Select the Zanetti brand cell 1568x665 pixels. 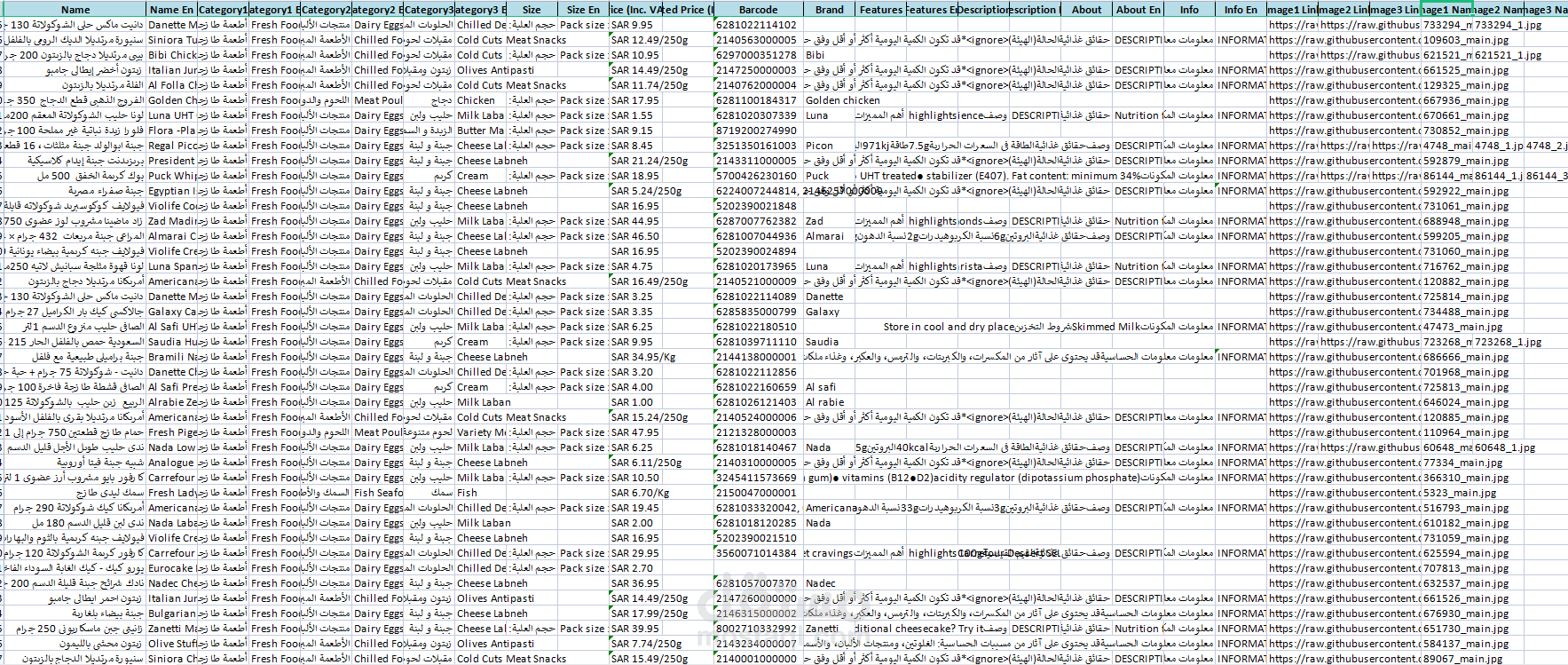830,629
